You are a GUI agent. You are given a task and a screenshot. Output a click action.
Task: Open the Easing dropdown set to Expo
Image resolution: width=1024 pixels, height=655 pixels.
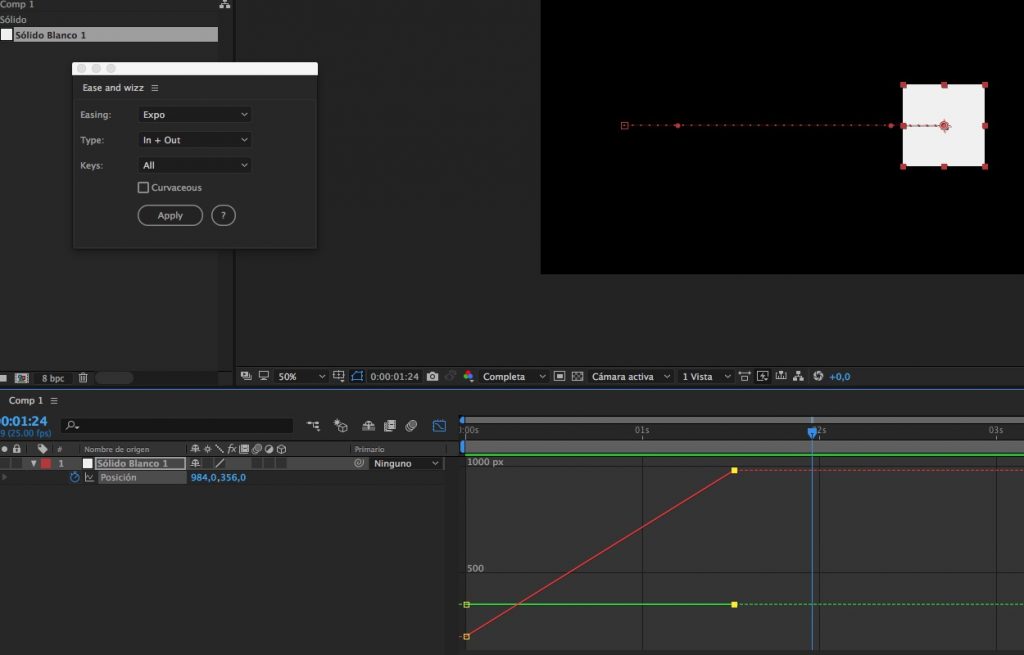tap(194, 115)
